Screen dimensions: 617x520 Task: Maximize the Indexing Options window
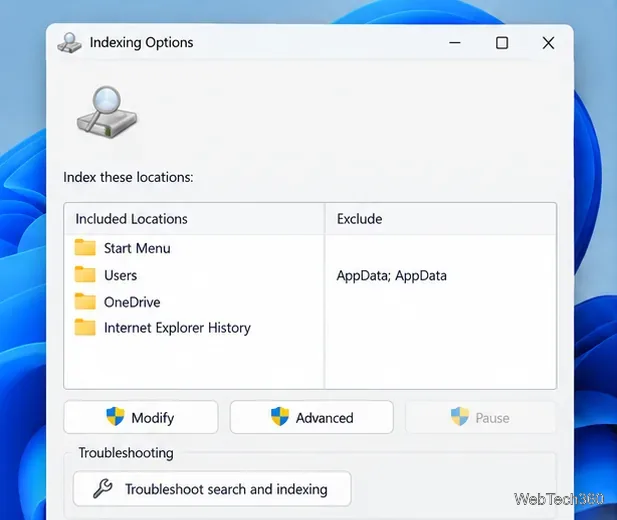pyautogui.click(x=502, y=43)
